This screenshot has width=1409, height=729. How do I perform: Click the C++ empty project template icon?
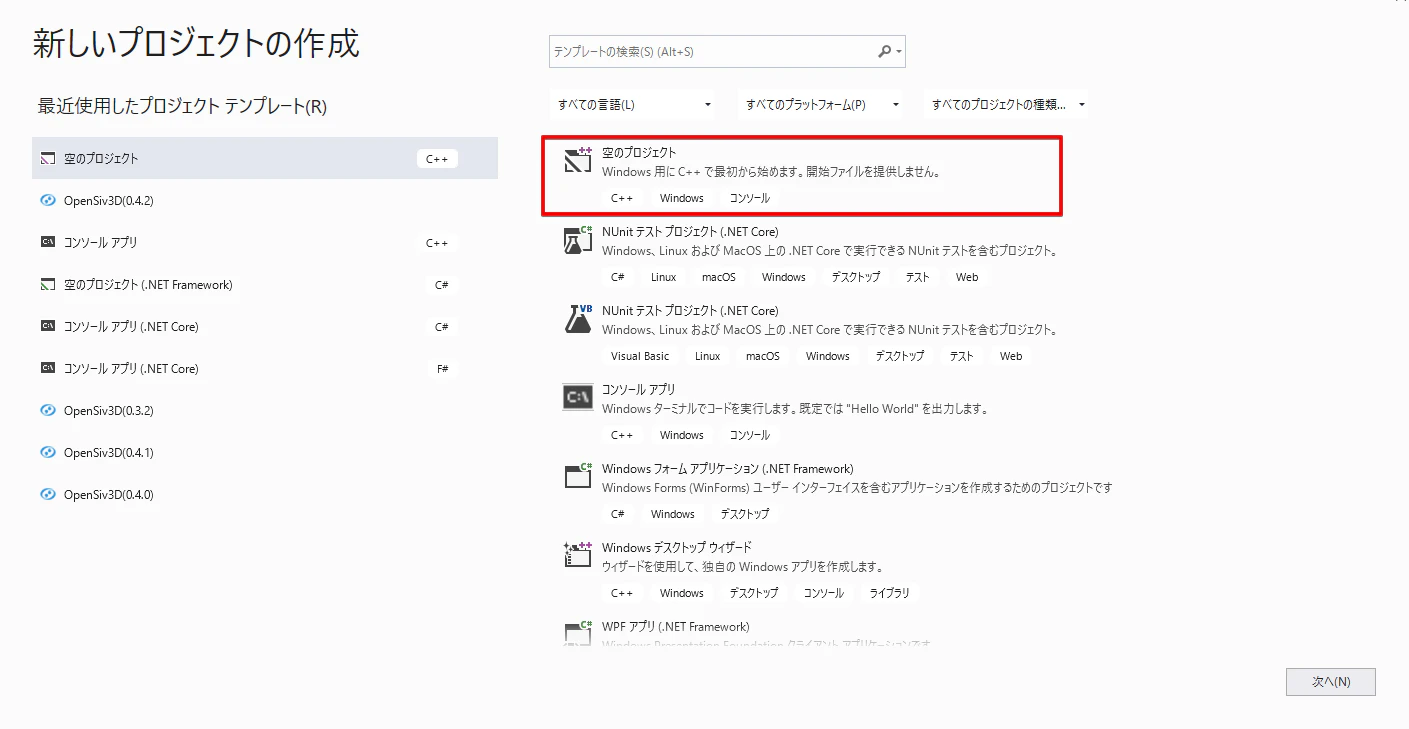click(x=578, y=160)
